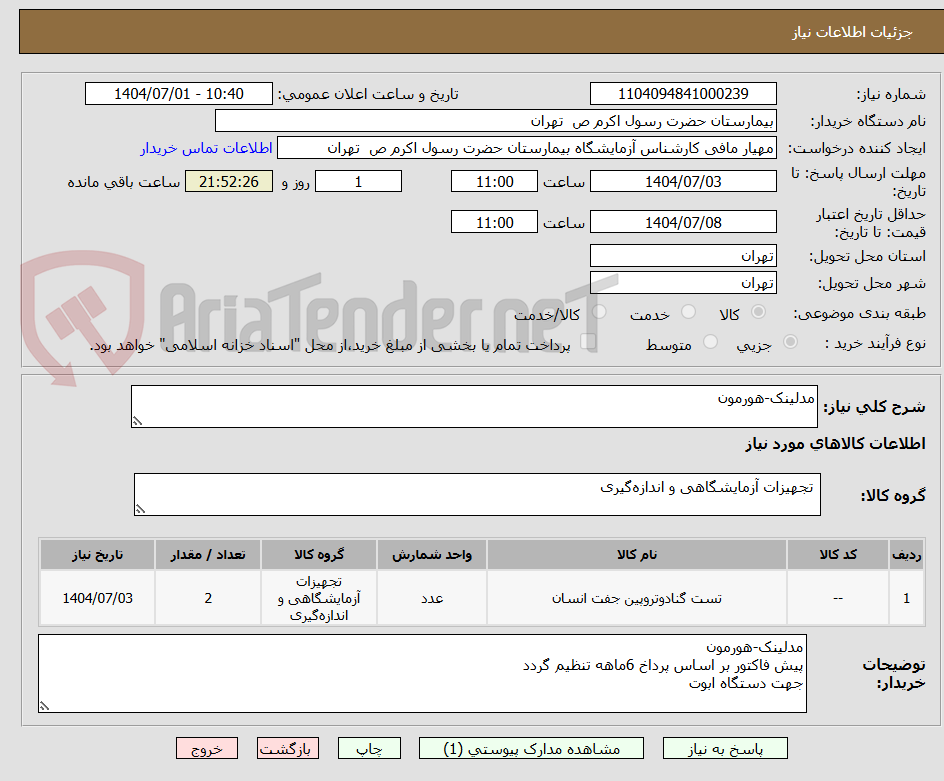Click the public announcement date field
This screenshot has height=781, width=944.
178,93
